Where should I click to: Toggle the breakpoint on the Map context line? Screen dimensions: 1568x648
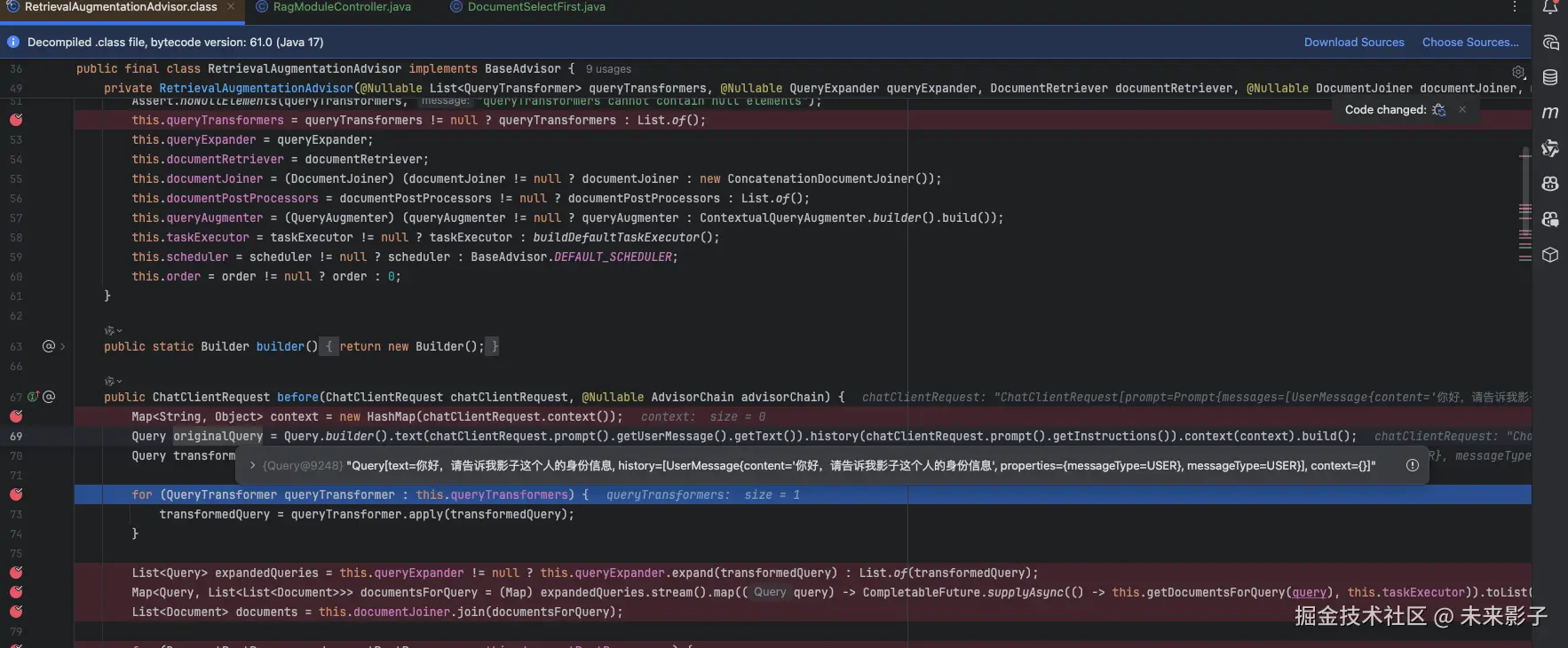click(16, 416)
